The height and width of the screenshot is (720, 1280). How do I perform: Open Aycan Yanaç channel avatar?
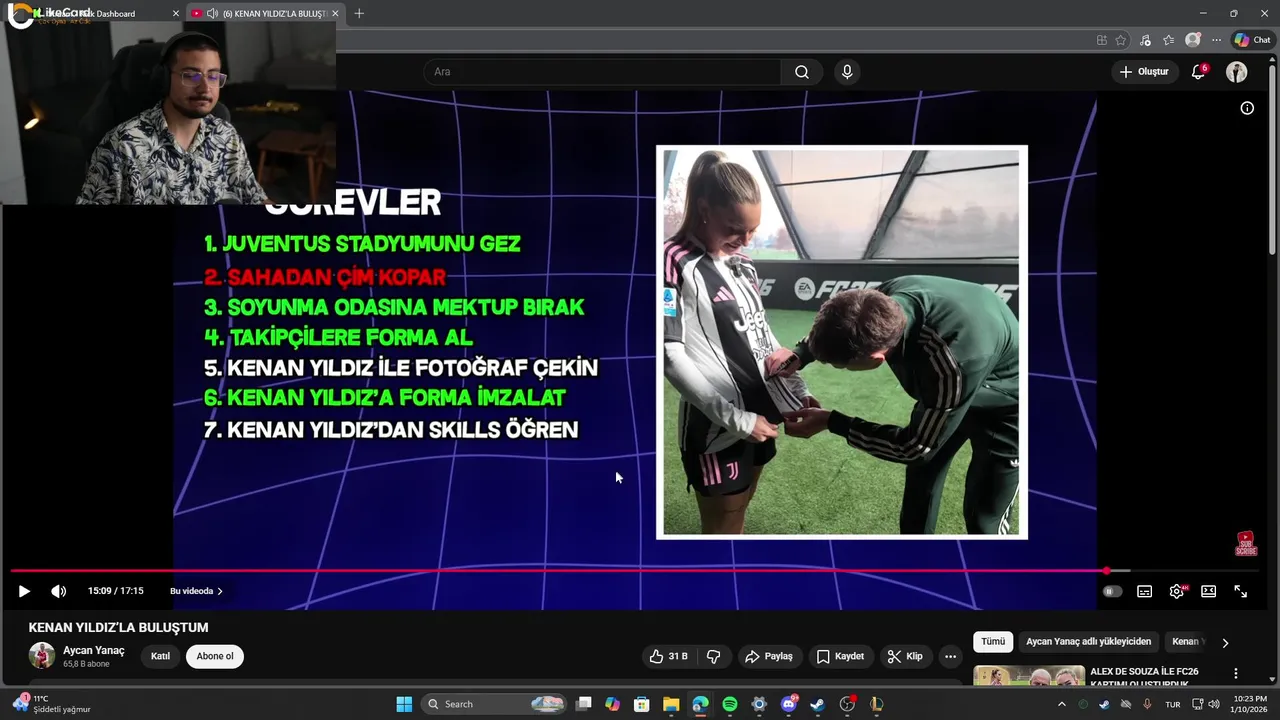42,656
